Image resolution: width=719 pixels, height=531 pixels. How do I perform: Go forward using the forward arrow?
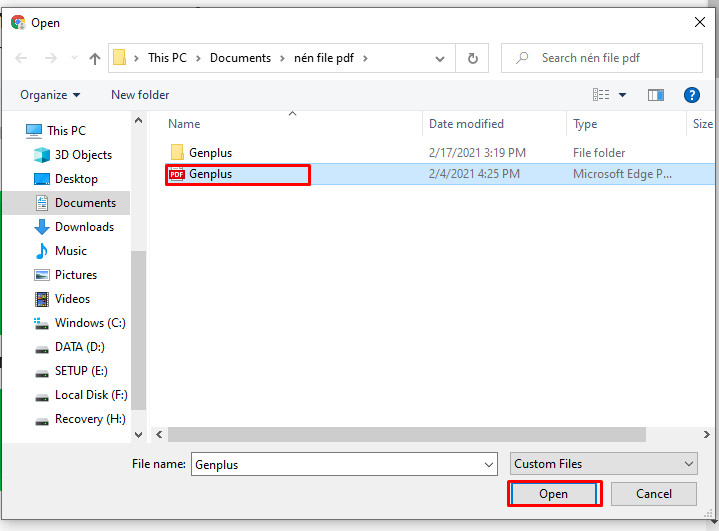(51, 58)
